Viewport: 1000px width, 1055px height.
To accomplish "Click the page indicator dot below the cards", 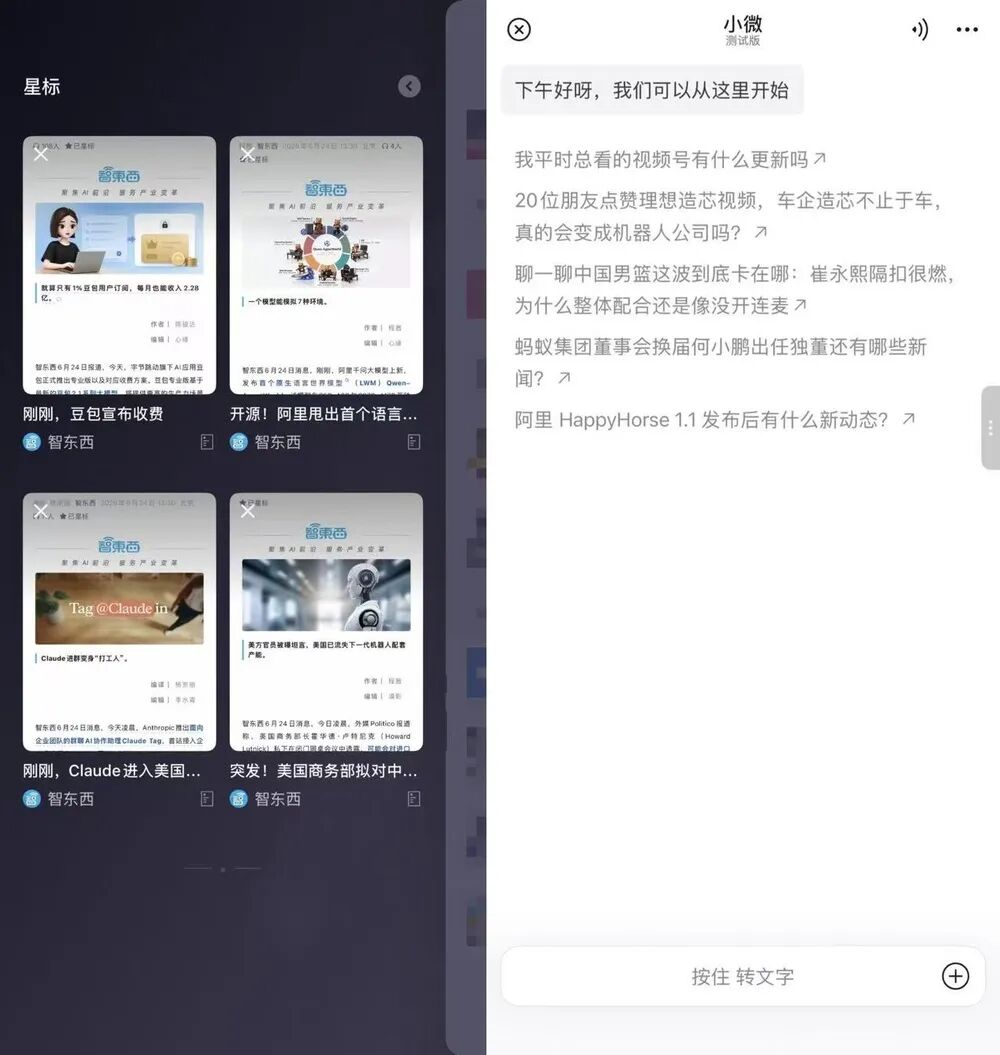I will 223,869.
